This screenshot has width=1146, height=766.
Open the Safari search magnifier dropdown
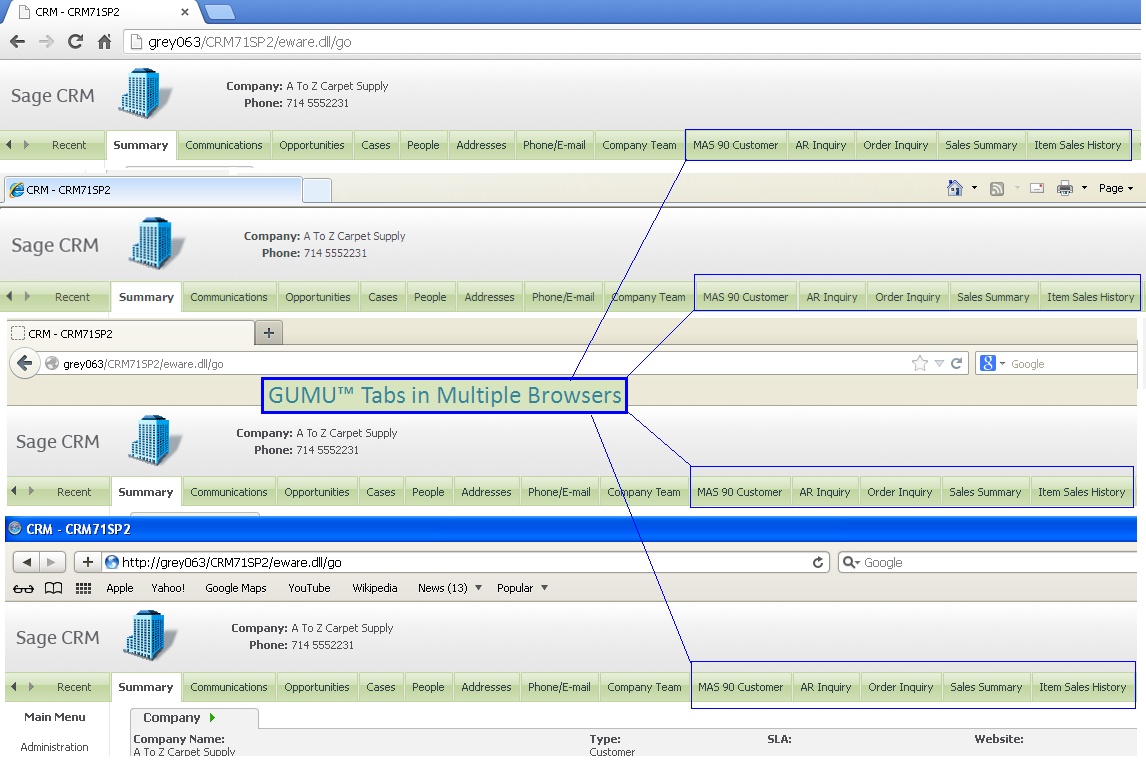coord(851,562)
